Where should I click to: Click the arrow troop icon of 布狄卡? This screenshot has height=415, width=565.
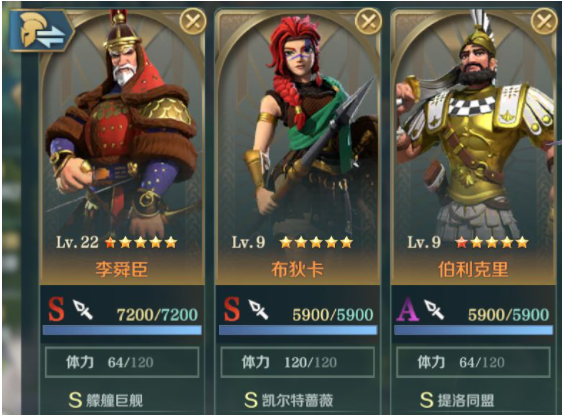click(x=258, y=309)
